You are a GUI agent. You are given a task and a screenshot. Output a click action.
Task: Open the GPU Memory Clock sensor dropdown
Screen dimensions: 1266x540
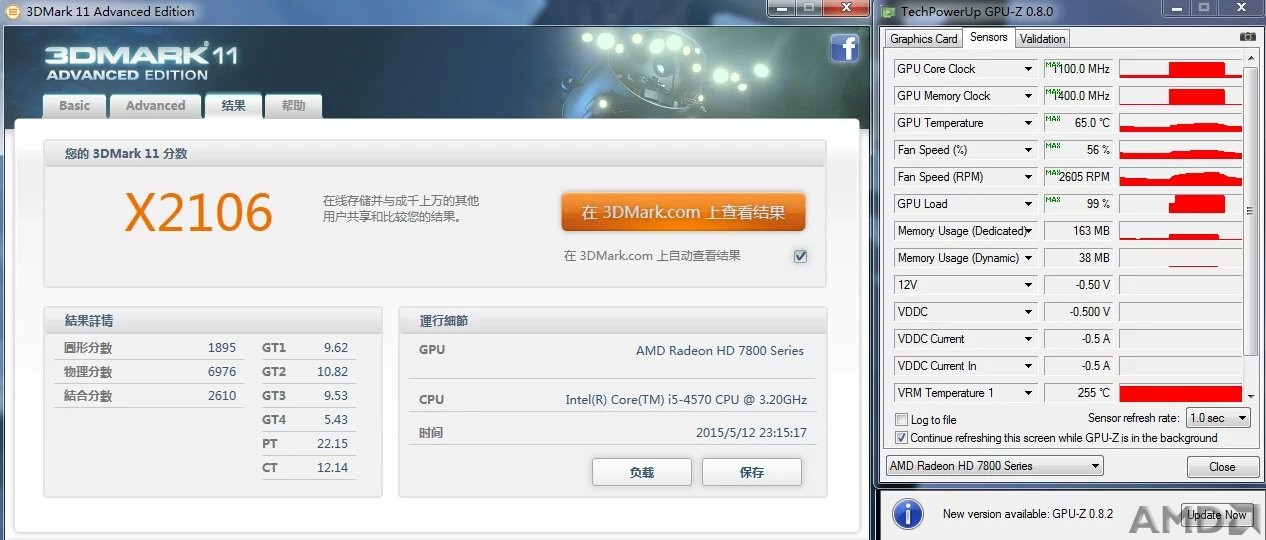click(x=1028, y=96)
